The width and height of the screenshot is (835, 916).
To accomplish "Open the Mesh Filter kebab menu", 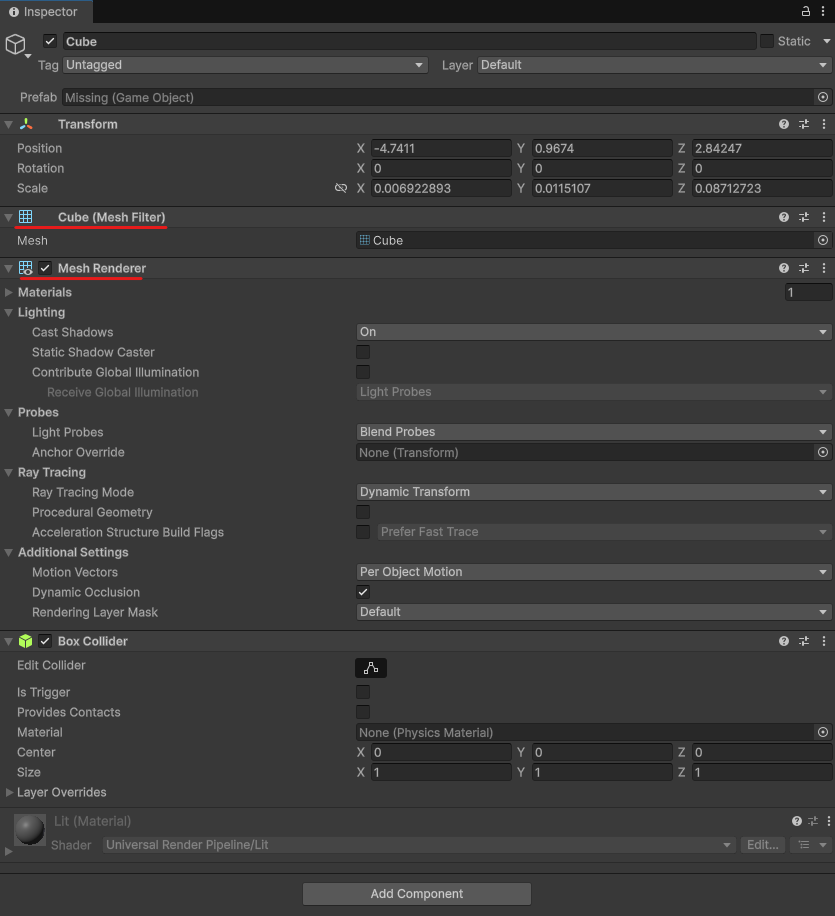I will (x=824, y=217).
